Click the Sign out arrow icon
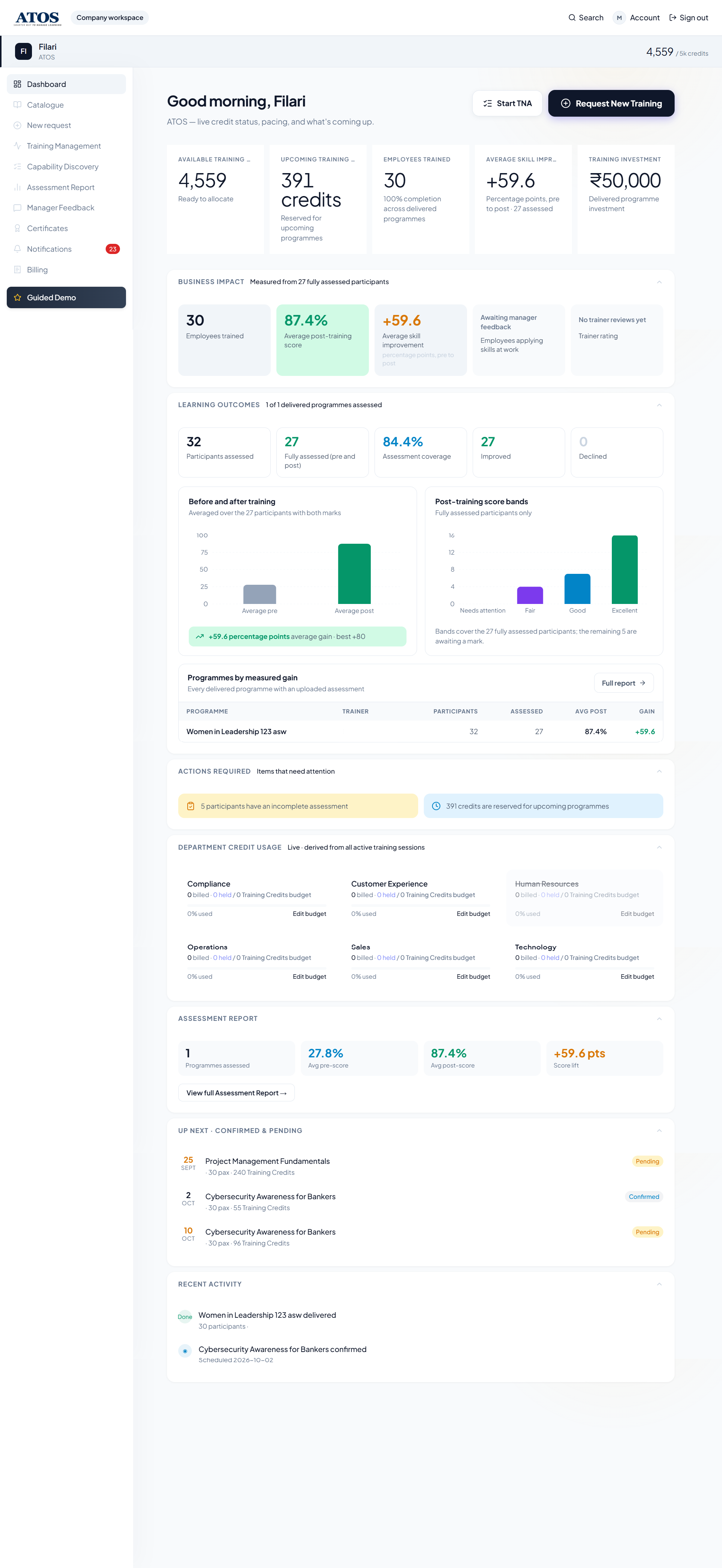Viewport: 722px width, 1568px height. (x=673, y=18)
